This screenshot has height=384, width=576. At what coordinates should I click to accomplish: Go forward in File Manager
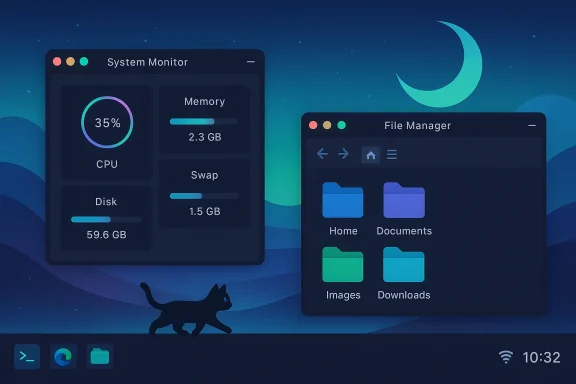coord(343,154)
